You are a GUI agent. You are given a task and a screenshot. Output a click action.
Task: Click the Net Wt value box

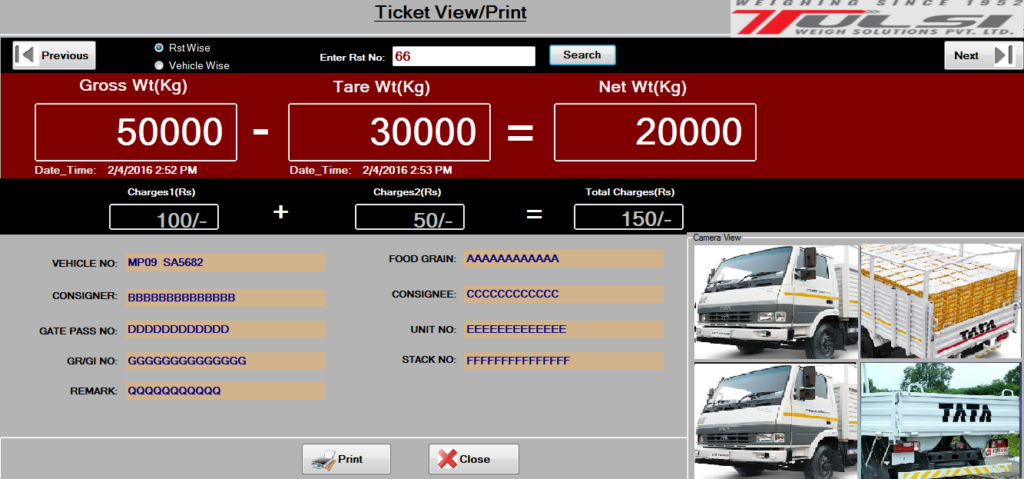tap(655, 132)
